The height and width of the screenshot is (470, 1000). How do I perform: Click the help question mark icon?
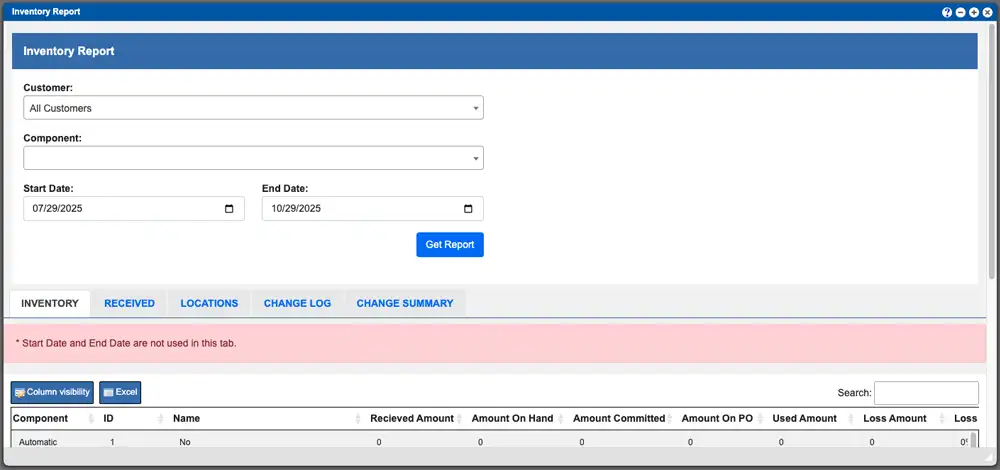[947, 12]
